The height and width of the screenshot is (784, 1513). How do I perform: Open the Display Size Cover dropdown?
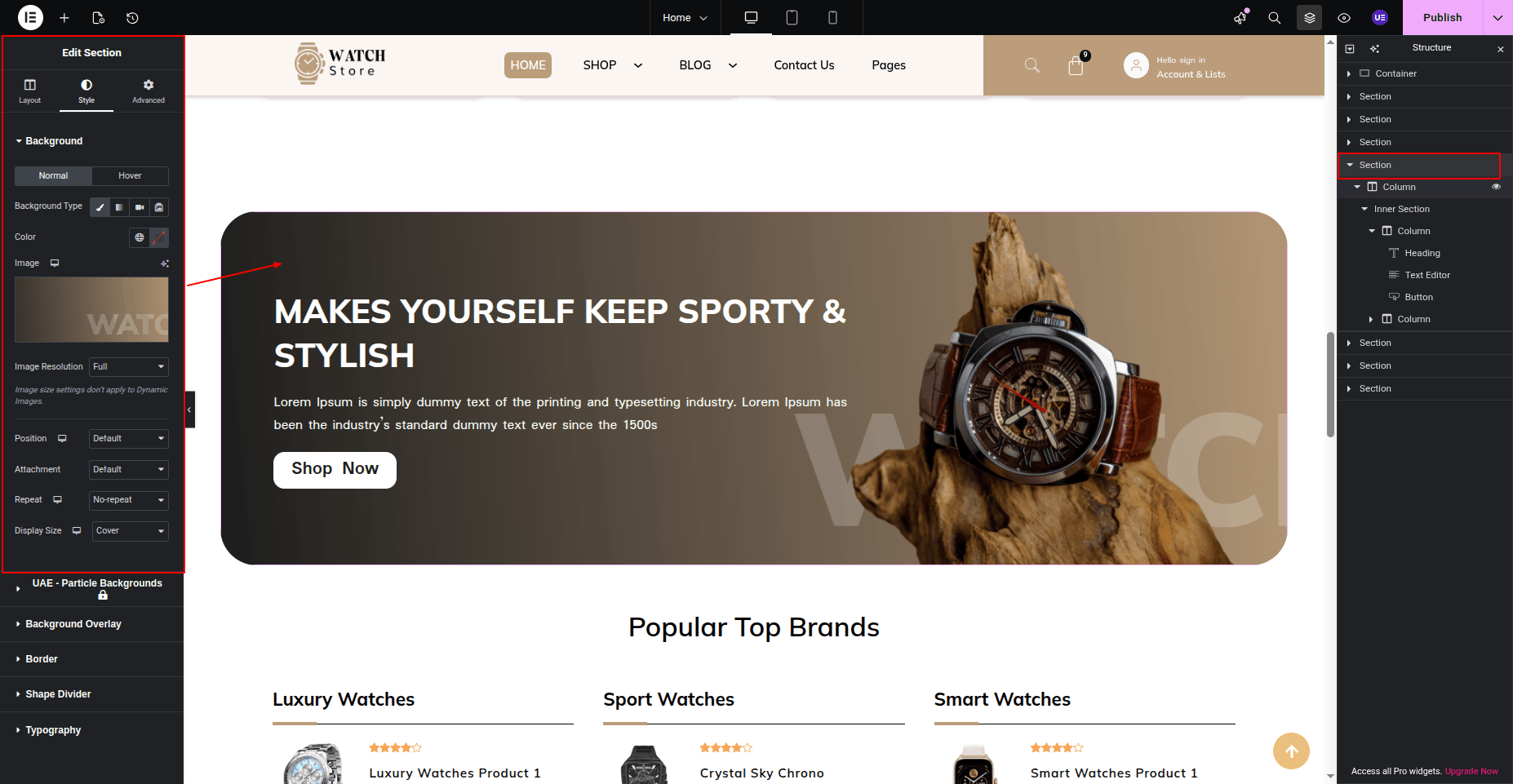coord(131,531)
